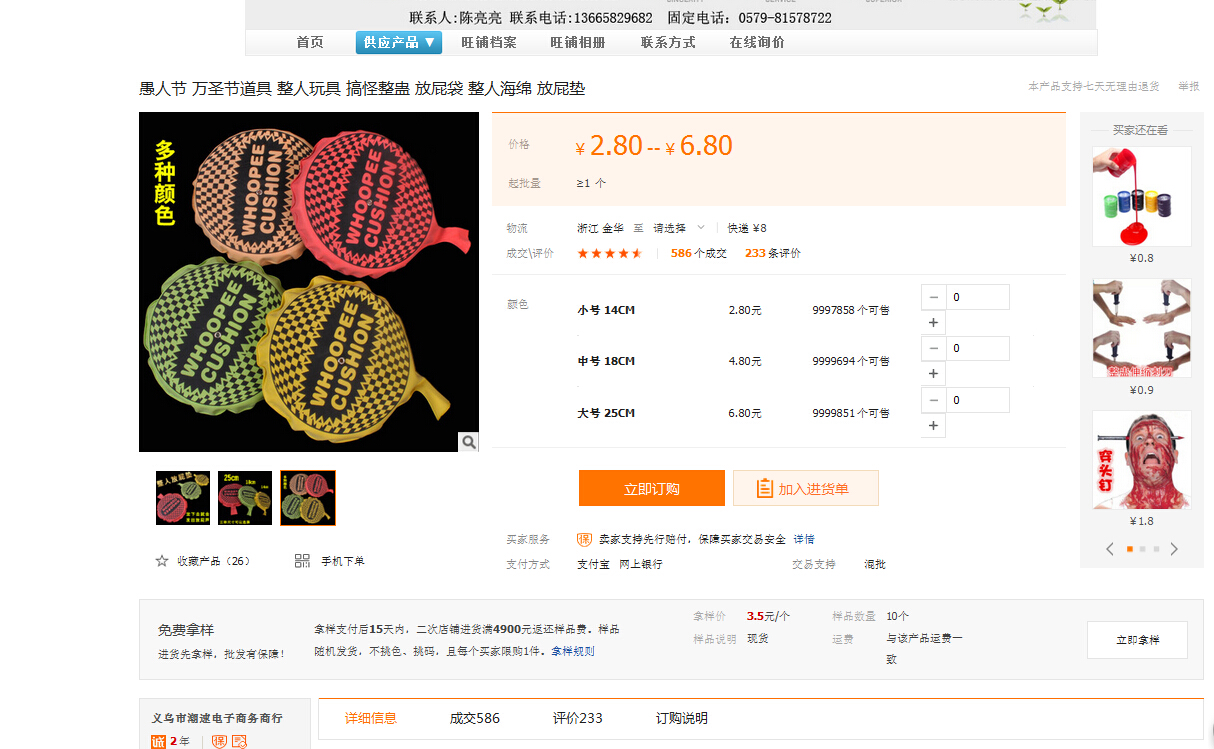
Task: Click quantity input field for 小号 14CM
Action: [977, 297]
